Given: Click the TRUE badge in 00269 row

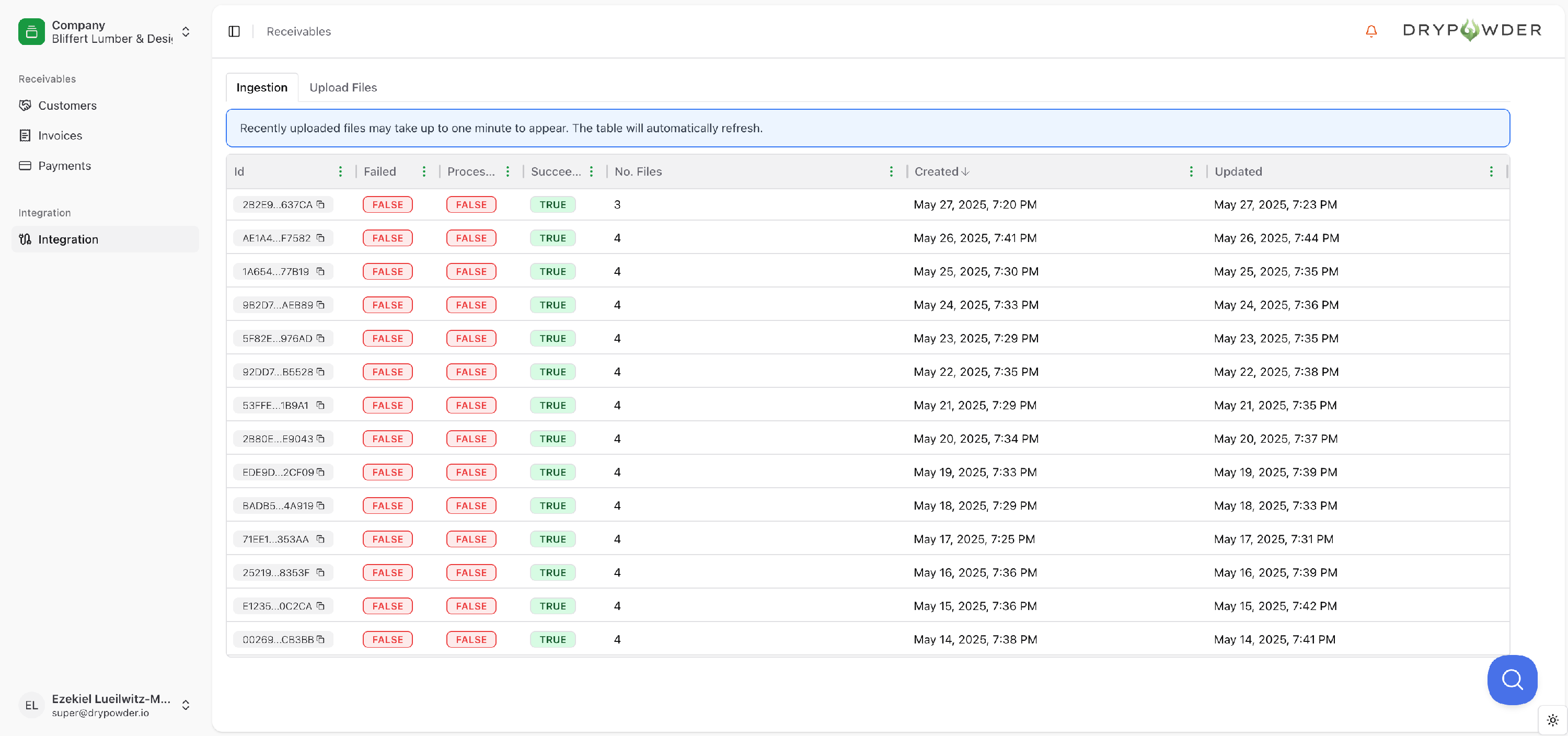Looking at the screenshot, I should [552, 640].
